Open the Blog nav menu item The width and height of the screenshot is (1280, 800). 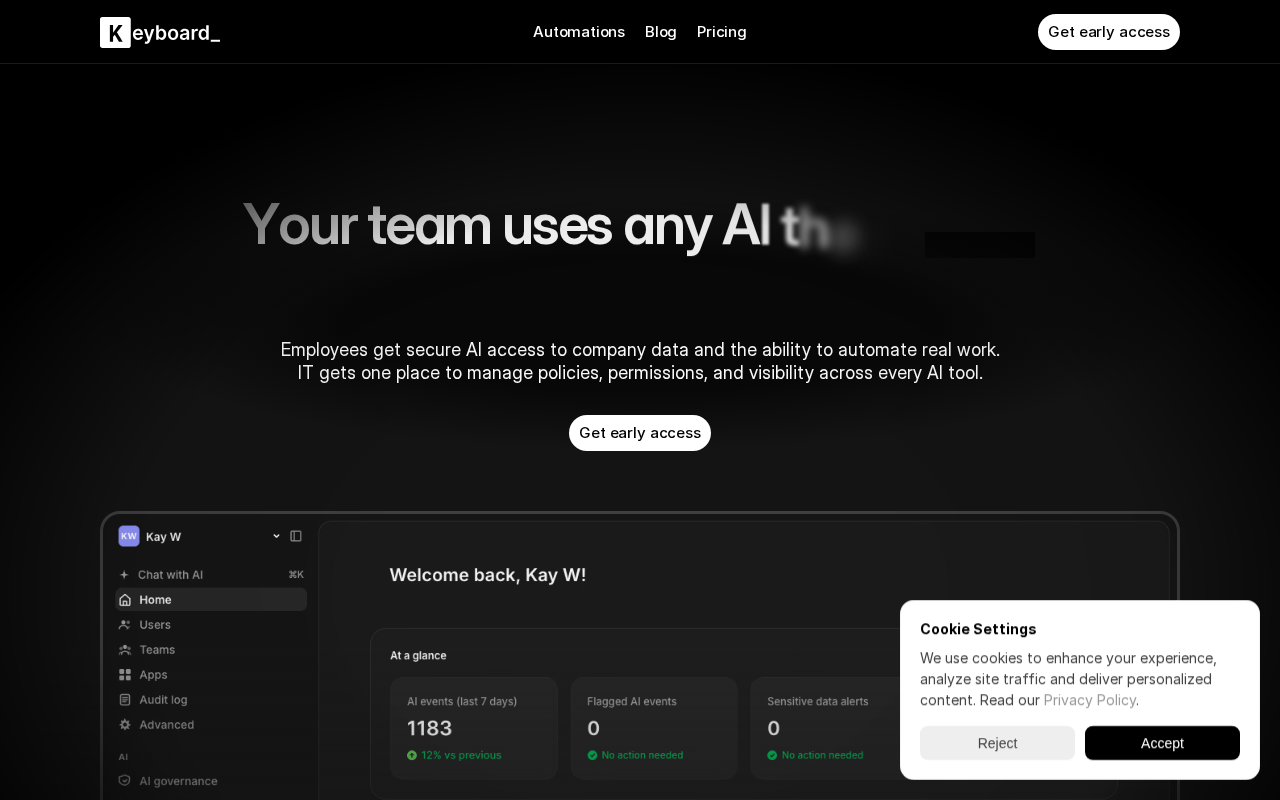(661, 32)
